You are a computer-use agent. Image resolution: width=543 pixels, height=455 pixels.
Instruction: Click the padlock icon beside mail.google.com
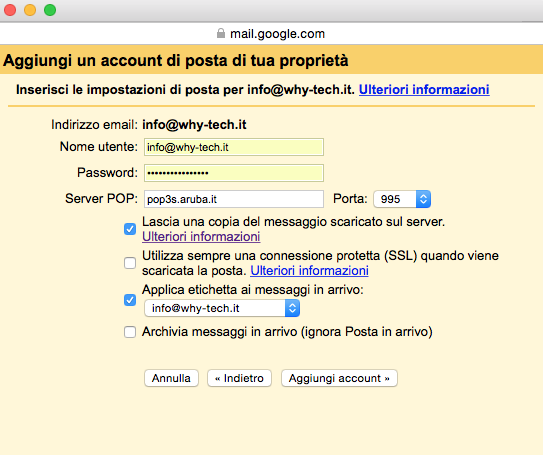click(221, 34)
